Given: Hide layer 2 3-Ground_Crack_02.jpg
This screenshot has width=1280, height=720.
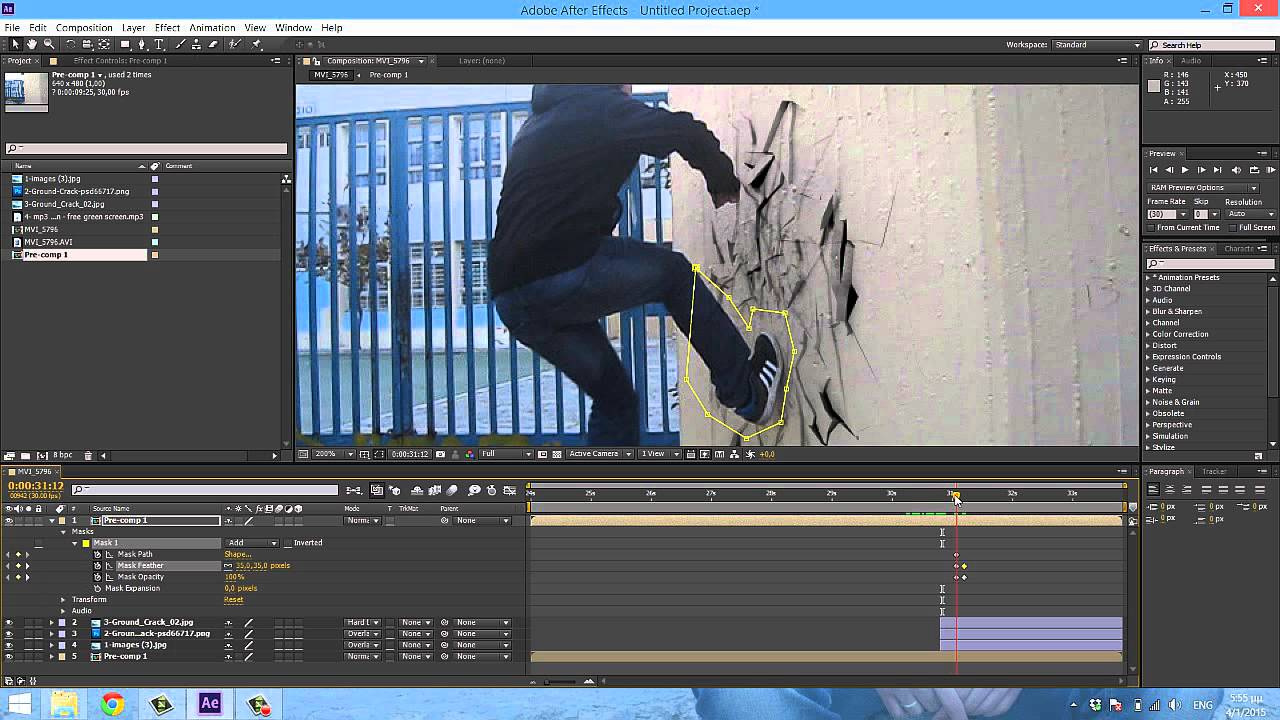Looking at the screenshot, I should click(9, 622).
